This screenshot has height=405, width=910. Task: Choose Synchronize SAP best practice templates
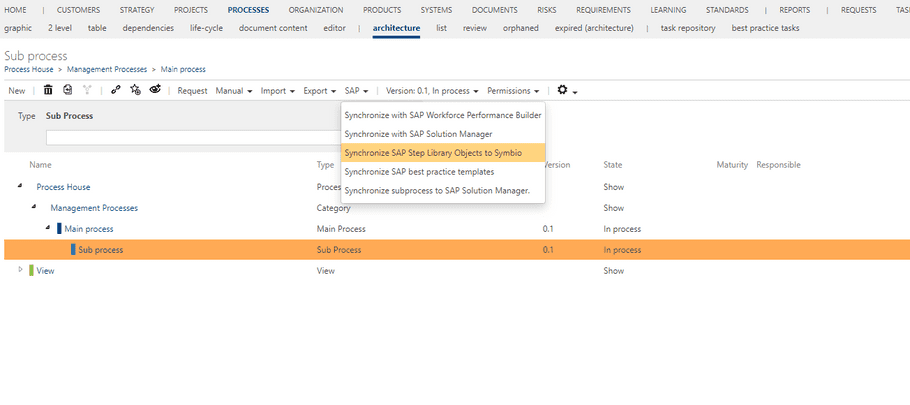coord(443,172)
